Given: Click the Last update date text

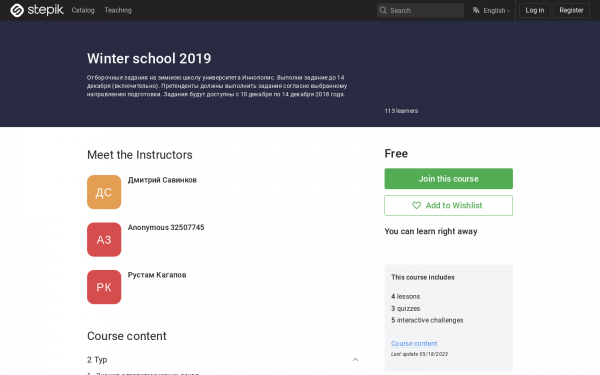Looking at the screenshot, I should (x=419, y=354).
